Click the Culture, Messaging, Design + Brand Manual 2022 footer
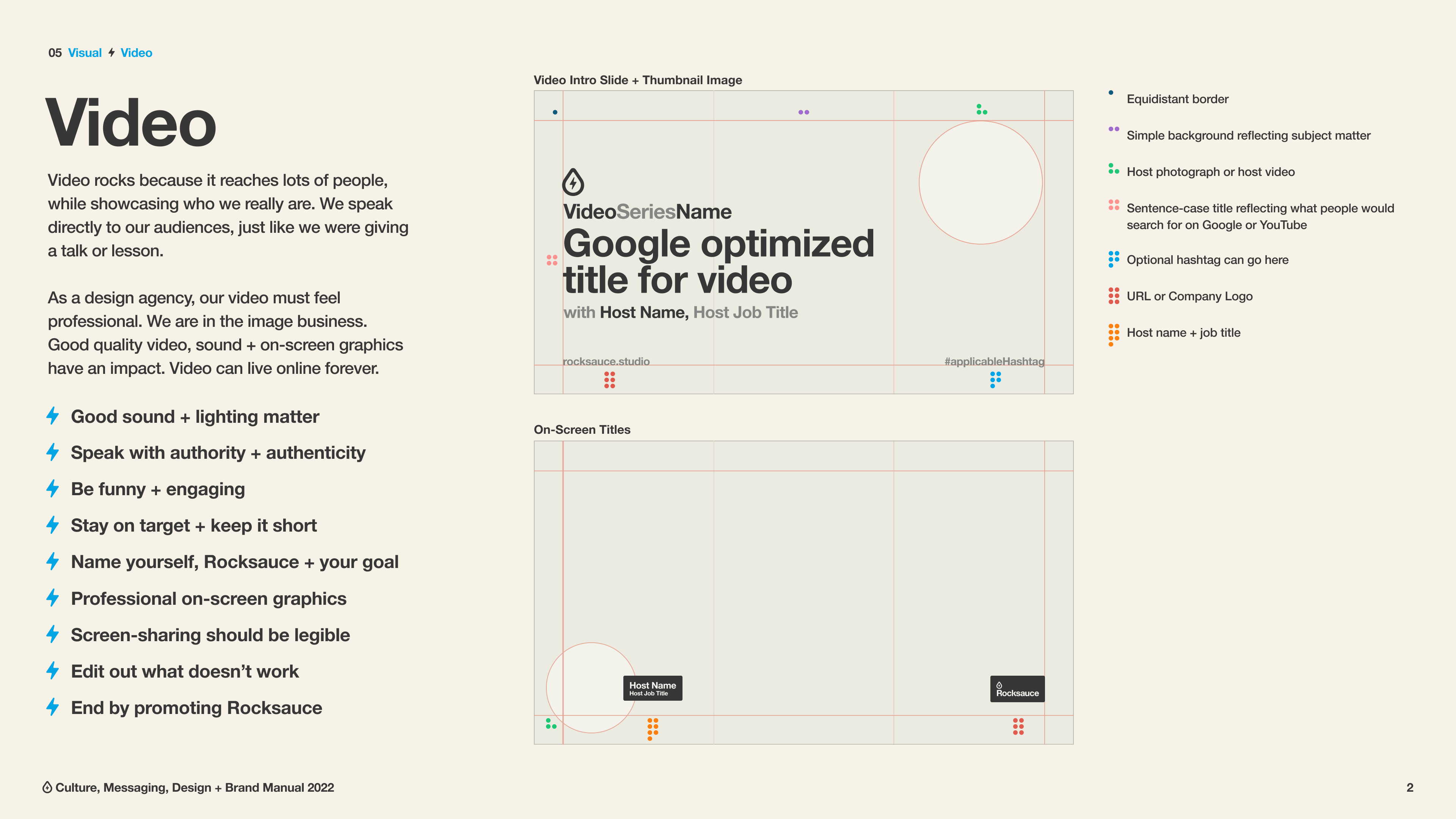1456x819 pixels. (x=195, y=788)
